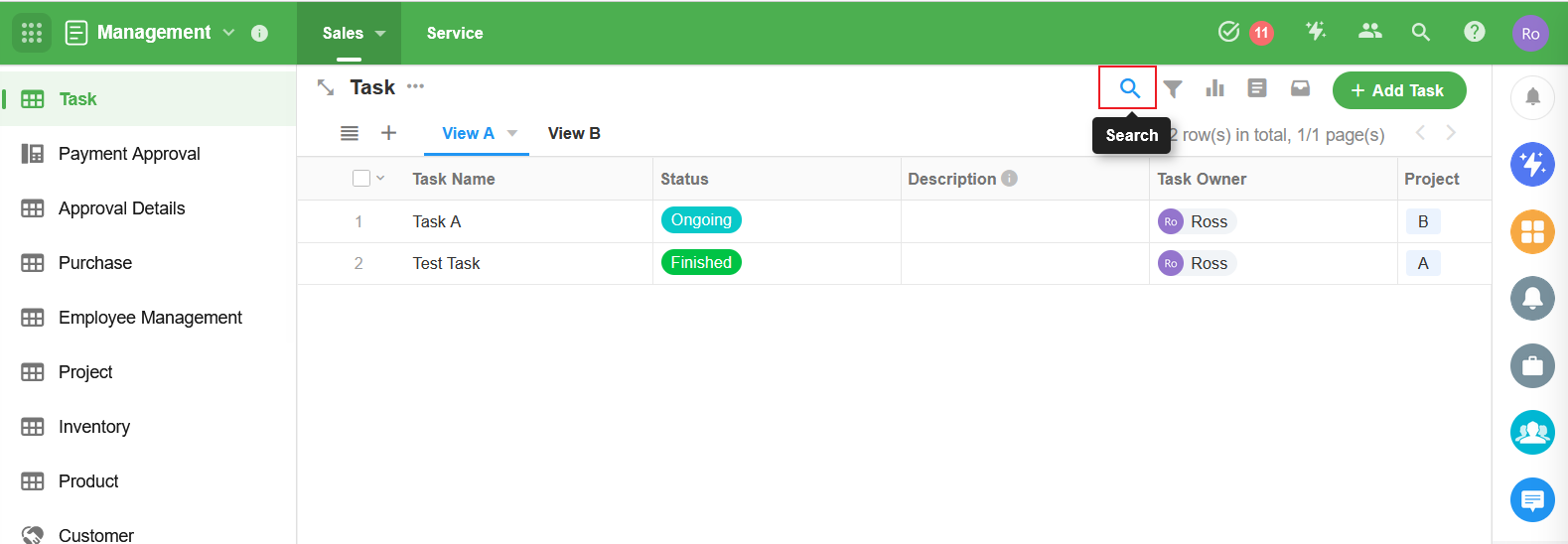Click the green Finished status tag
The width and height of the screenshot is (1568, 544).
click(x=701, y=263)
